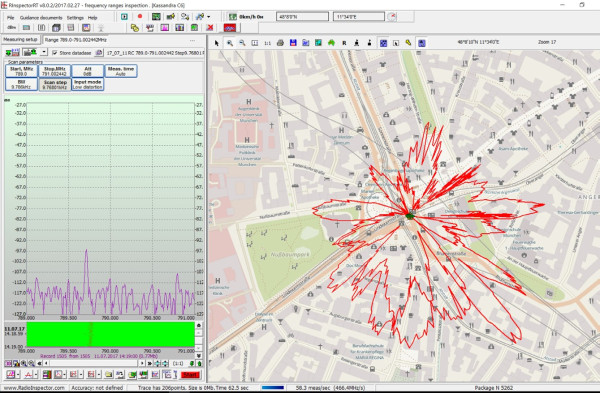Click the compass clock icon near coordinates
The width and height of the screenshot is (600, 393).
click(x=392, y=16)
